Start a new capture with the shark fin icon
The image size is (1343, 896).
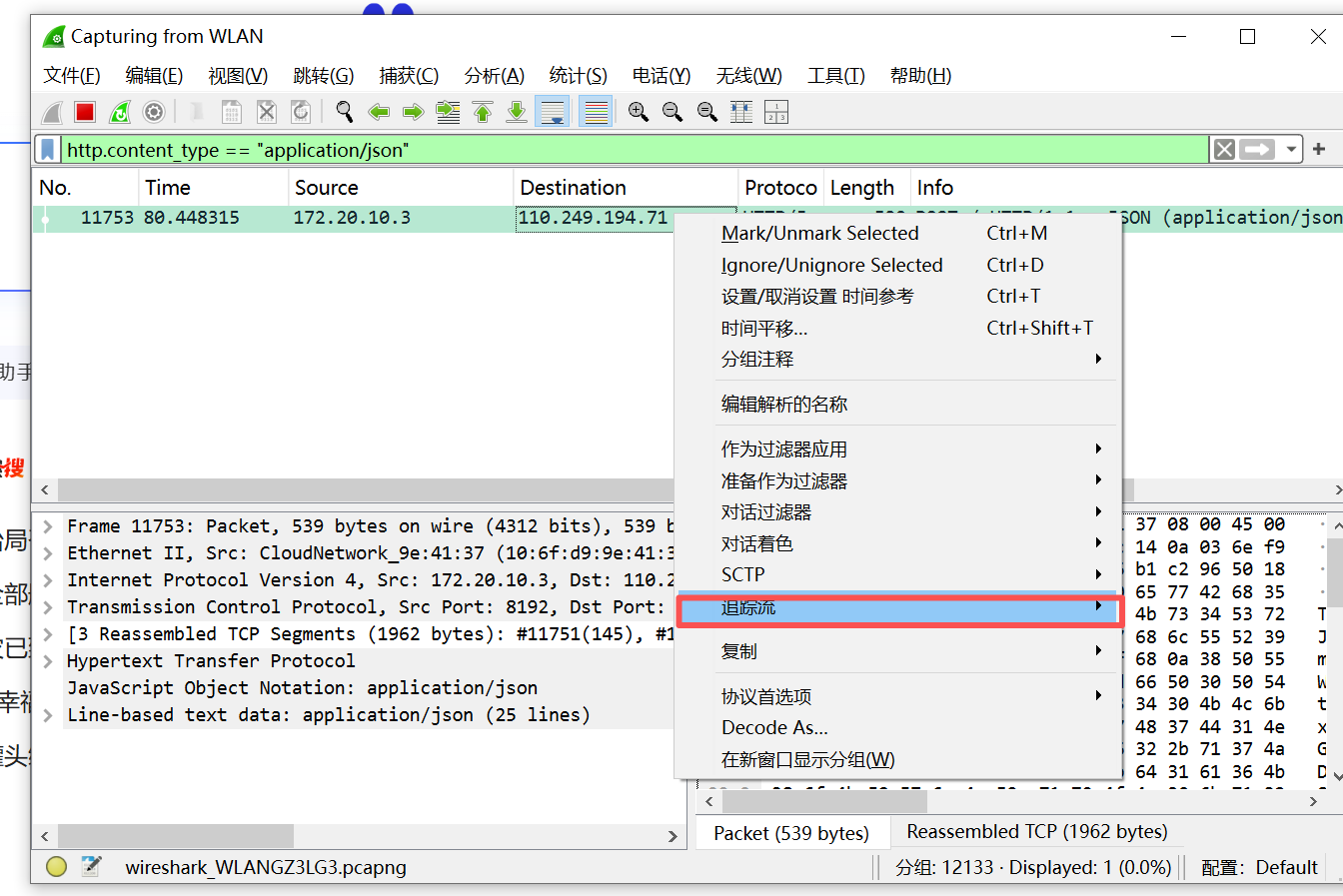click(x=52, y=112)
